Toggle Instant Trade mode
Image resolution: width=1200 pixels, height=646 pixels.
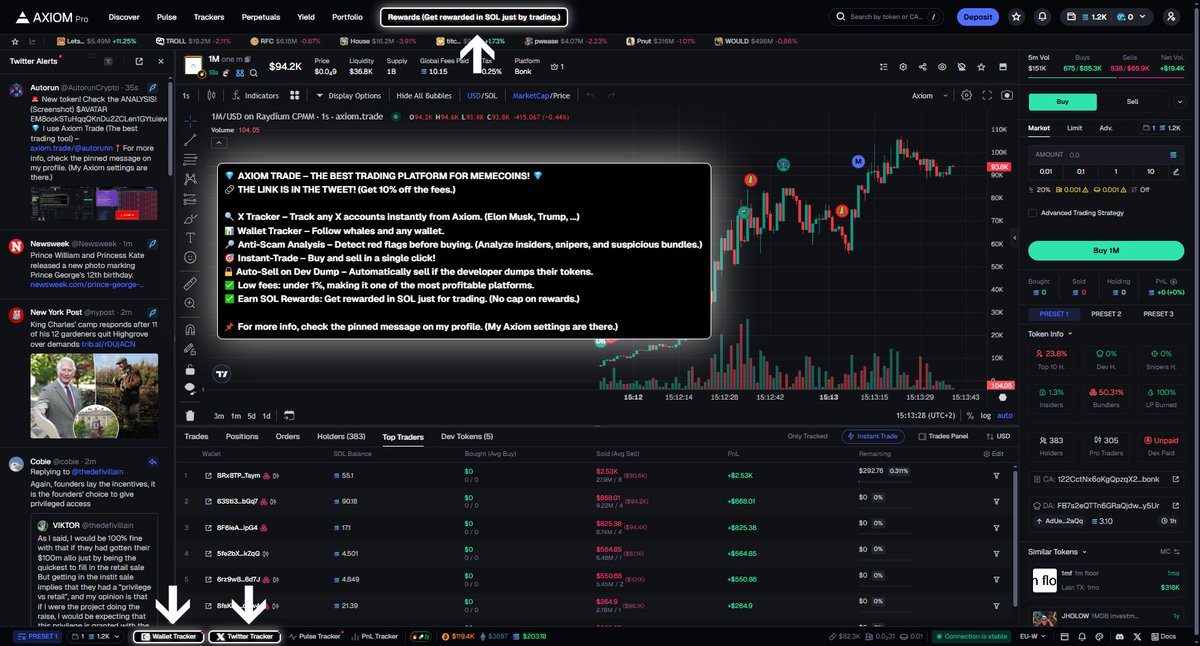point(875,436)
